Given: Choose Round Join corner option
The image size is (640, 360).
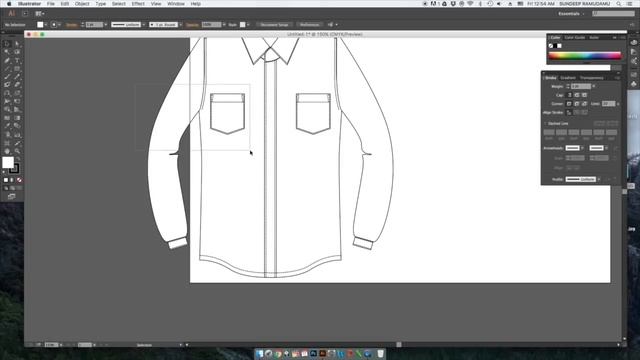Looking at the screenshot, I should point(577,104).
